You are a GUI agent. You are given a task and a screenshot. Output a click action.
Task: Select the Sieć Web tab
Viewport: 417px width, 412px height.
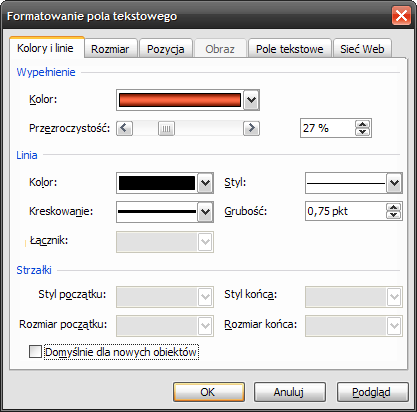coord(362,49)
